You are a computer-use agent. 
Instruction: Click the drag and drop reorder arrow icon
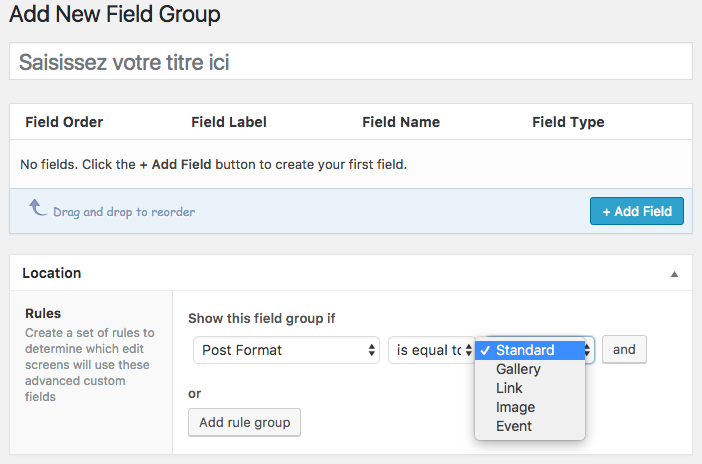point(38,208)
